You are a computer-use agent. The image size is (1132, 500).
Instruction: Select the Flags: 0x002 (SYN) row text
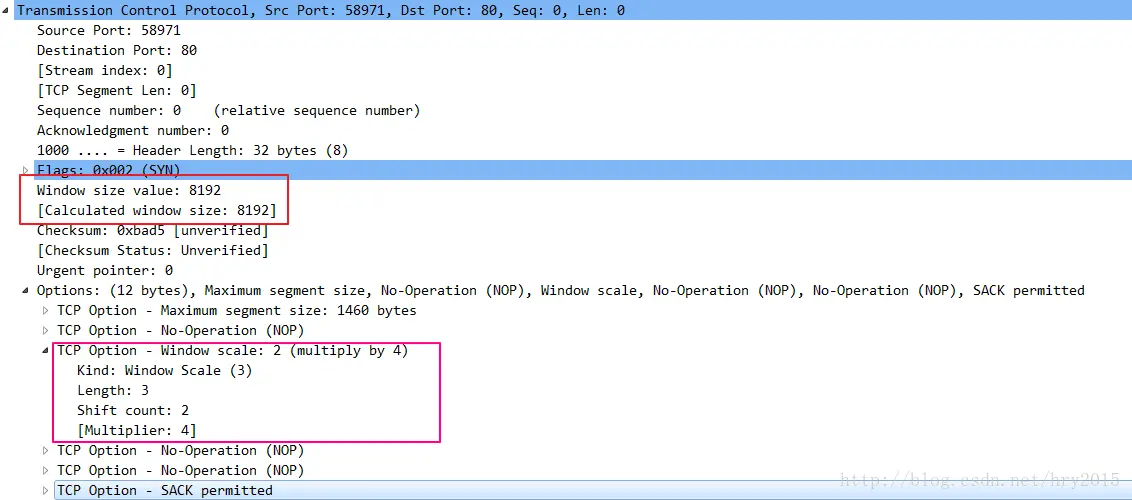108,170
